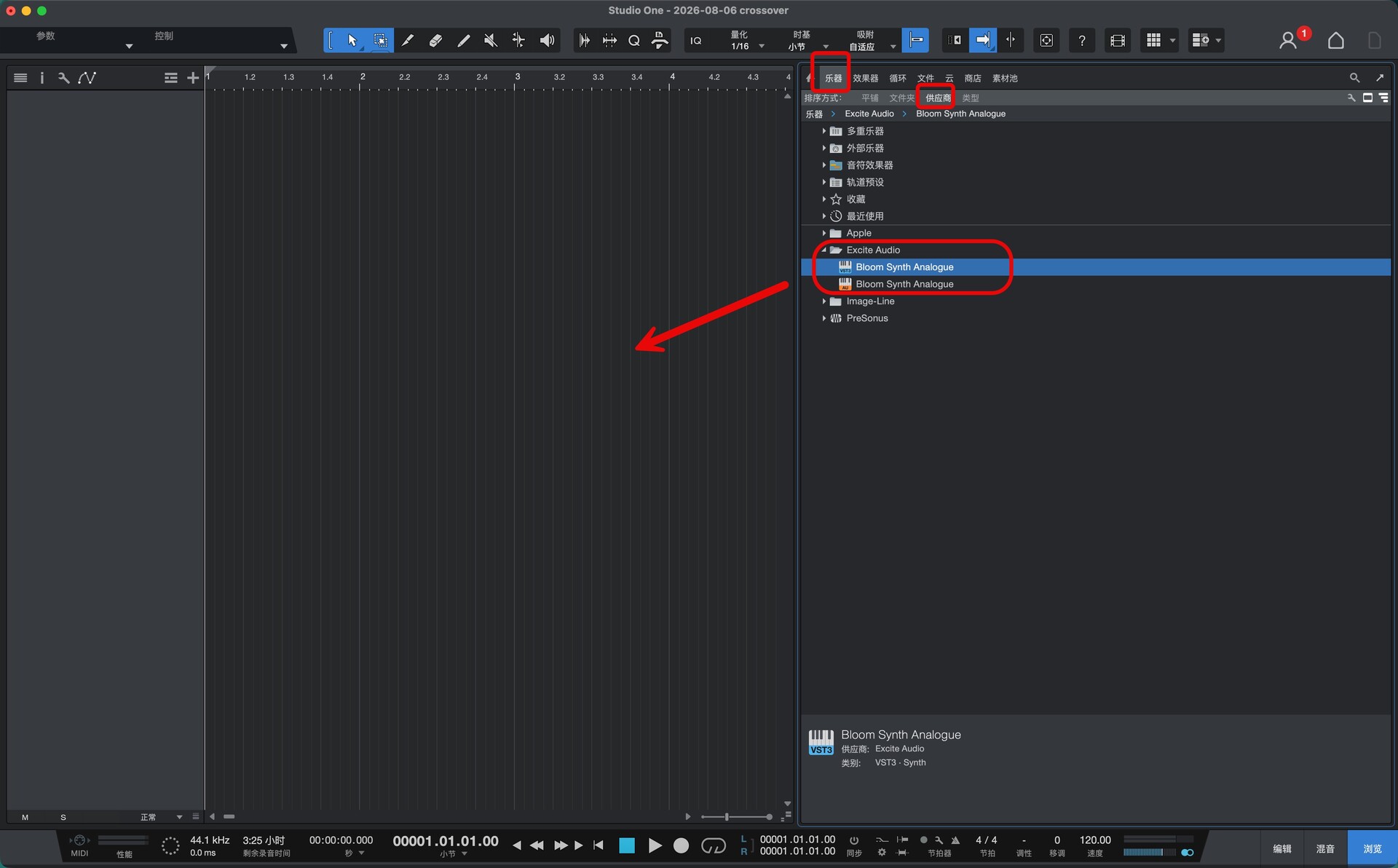Toggle Autoscroll arrow button
Image resolution: width=1398 pixels, height=868 pixels.
click(982, 41)
